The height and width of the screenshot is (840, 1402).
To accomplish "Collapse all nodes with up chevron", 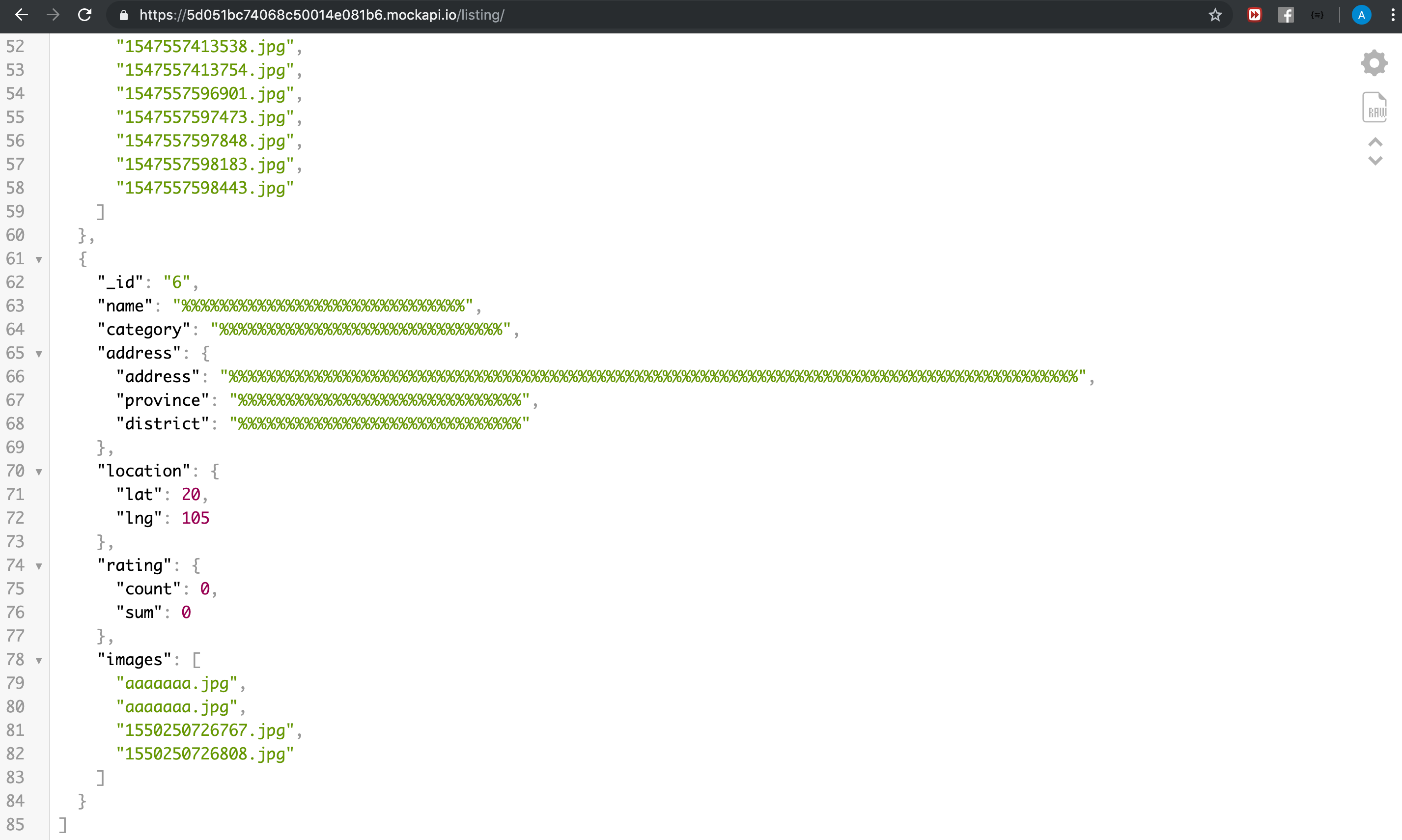I will [x=1375, y=141].
